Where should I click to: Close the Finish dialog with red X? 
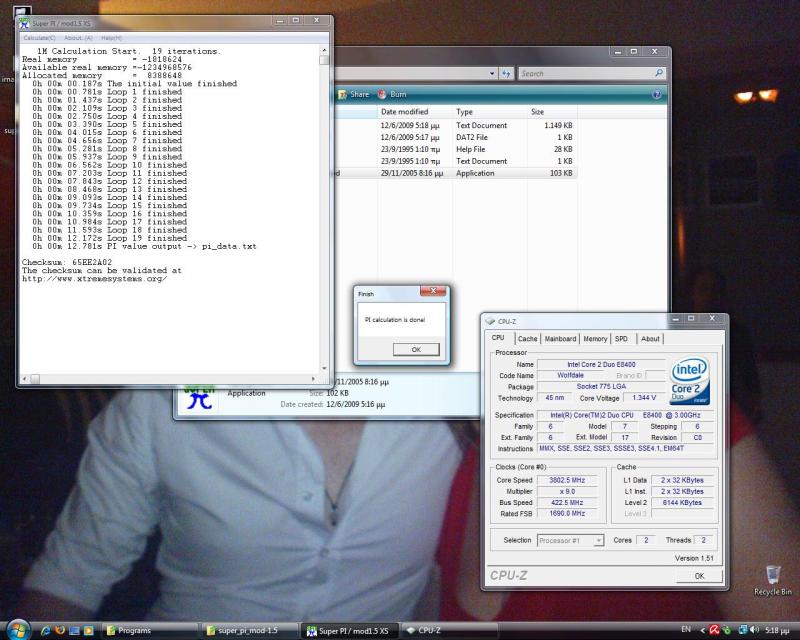433,291
